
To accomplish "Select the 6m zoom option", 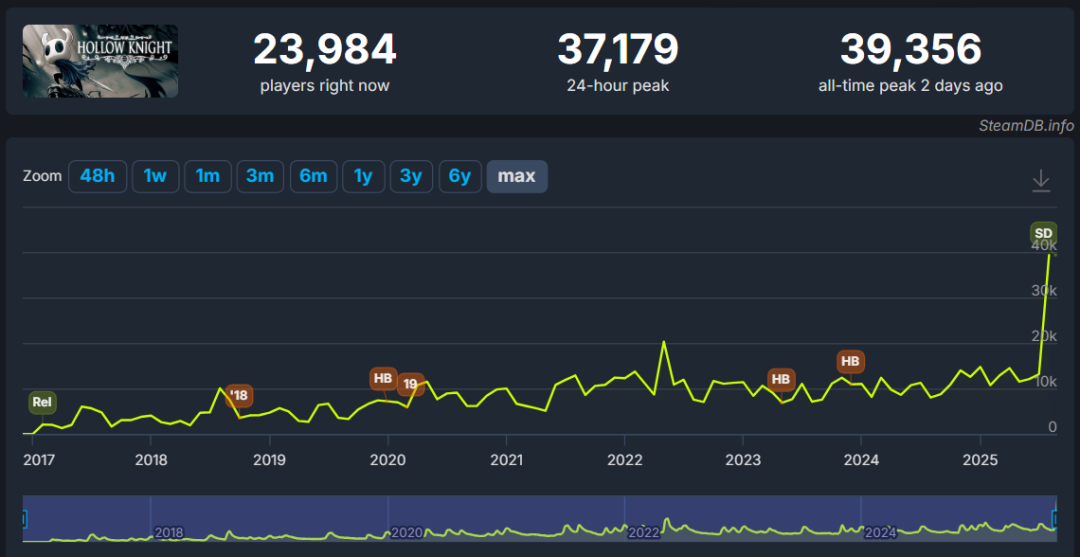I will tap(313, 176).
